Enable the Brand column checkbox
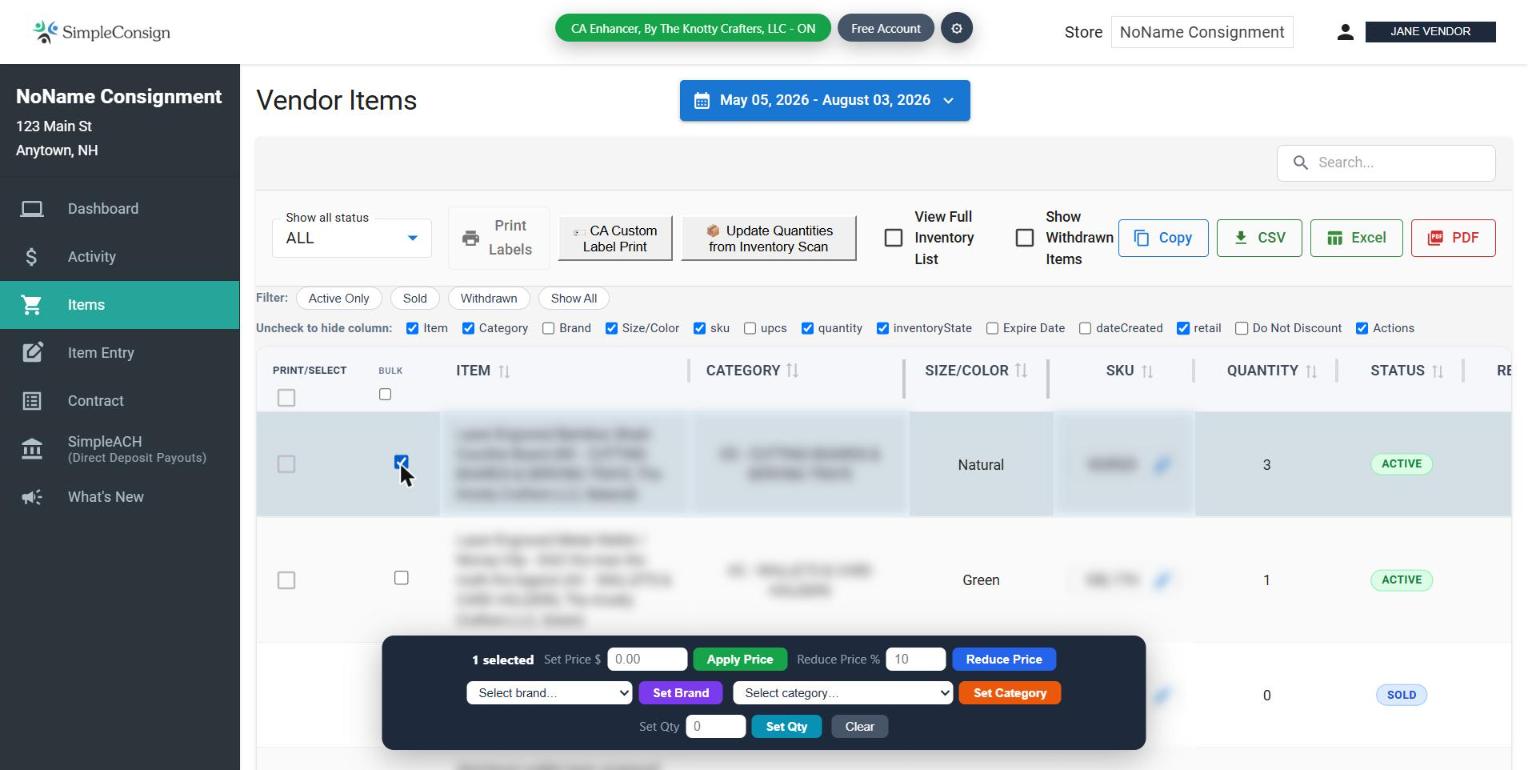Viewport: 1536px width, 770px height. pos(548,328)
